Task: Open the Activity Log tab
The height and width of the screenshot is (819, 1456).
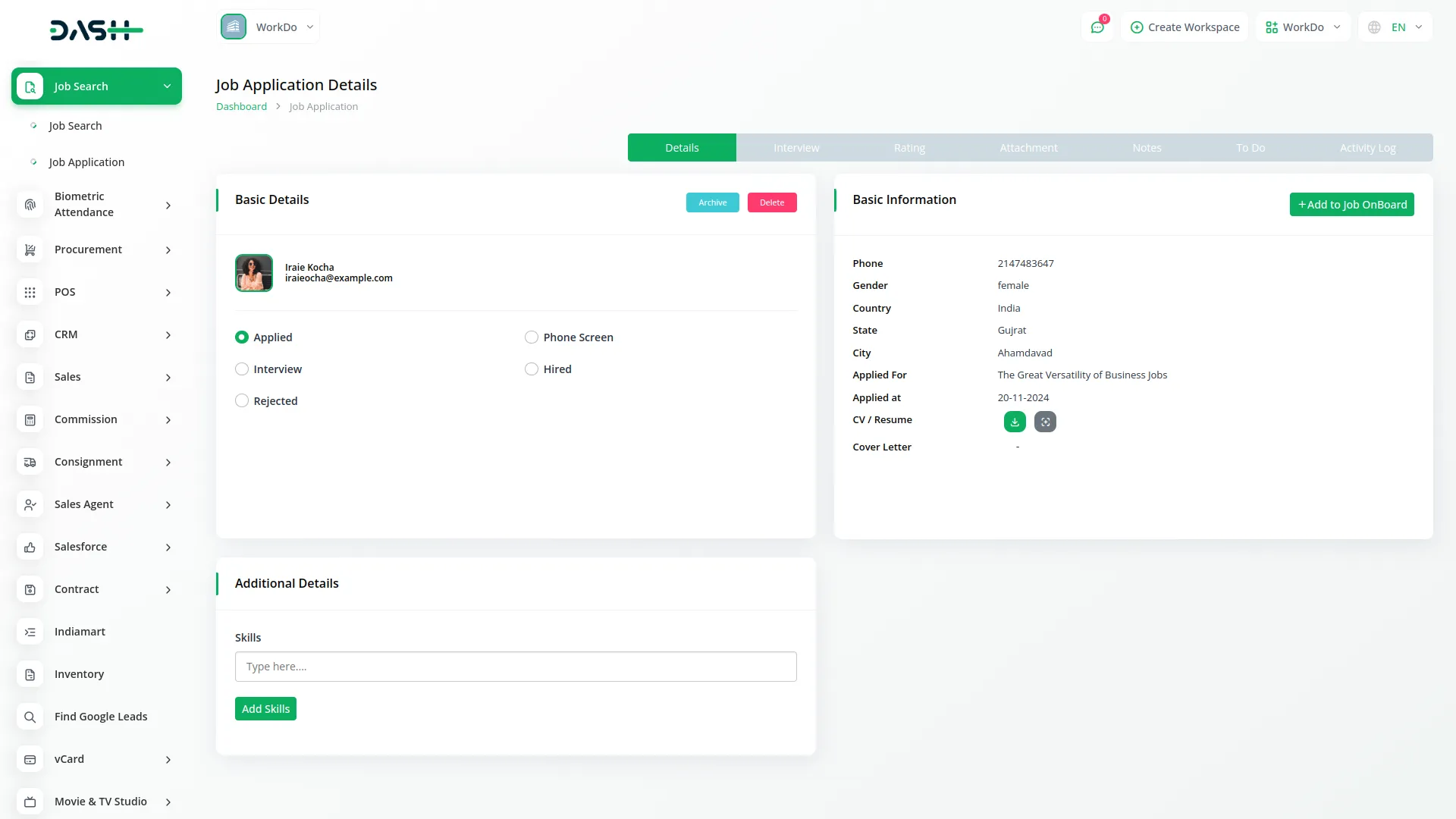Action: coord(1367,148)
